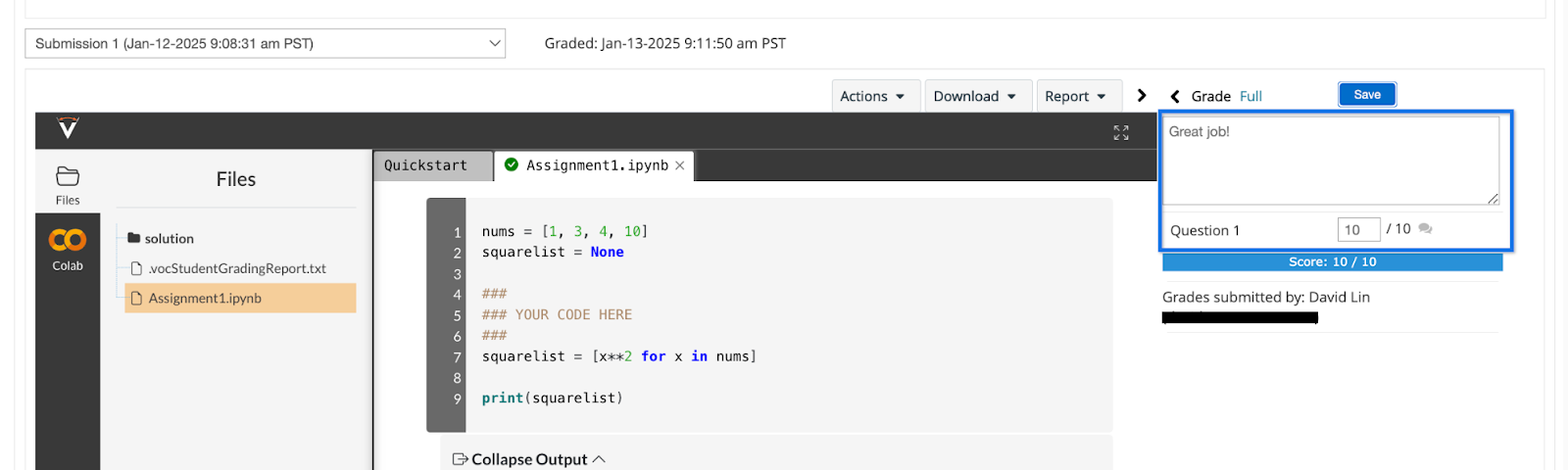
Task: Expand the solution folder
Action: (x=169, y=238)
